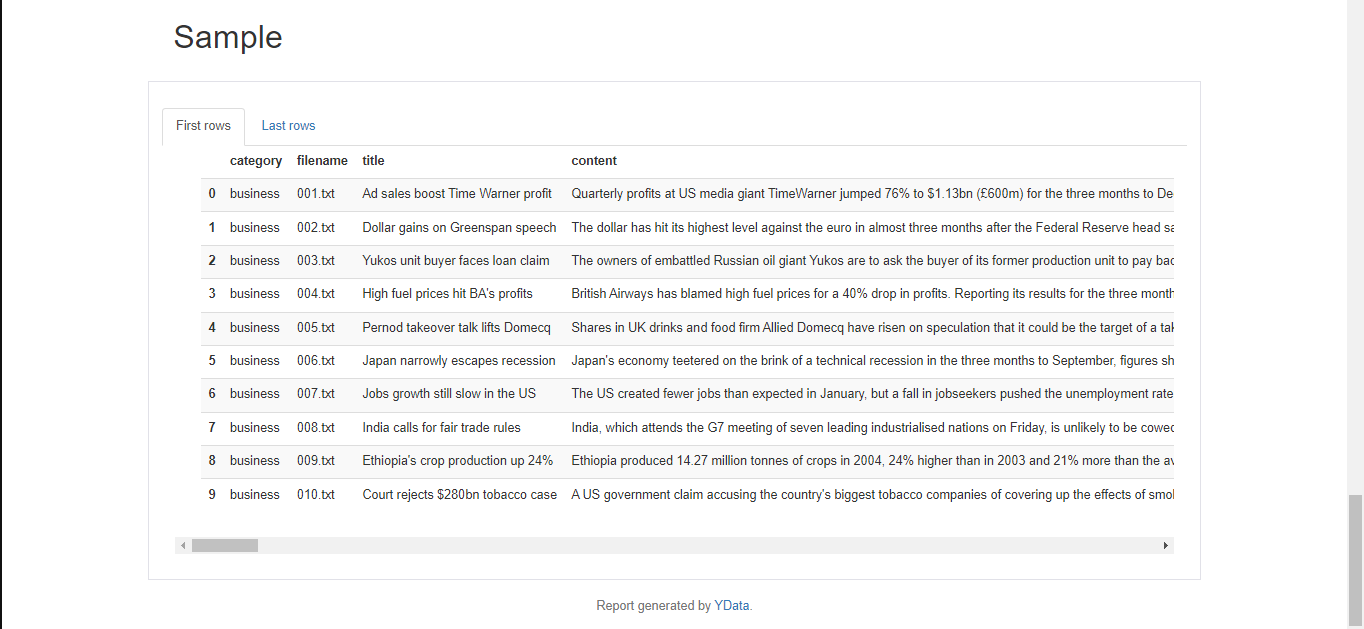This screenshot has width=1364, height=629.
Task: Click content starting 'Ethiopia produced 14.27 million tonnes'
Action: tap(872, 461)
